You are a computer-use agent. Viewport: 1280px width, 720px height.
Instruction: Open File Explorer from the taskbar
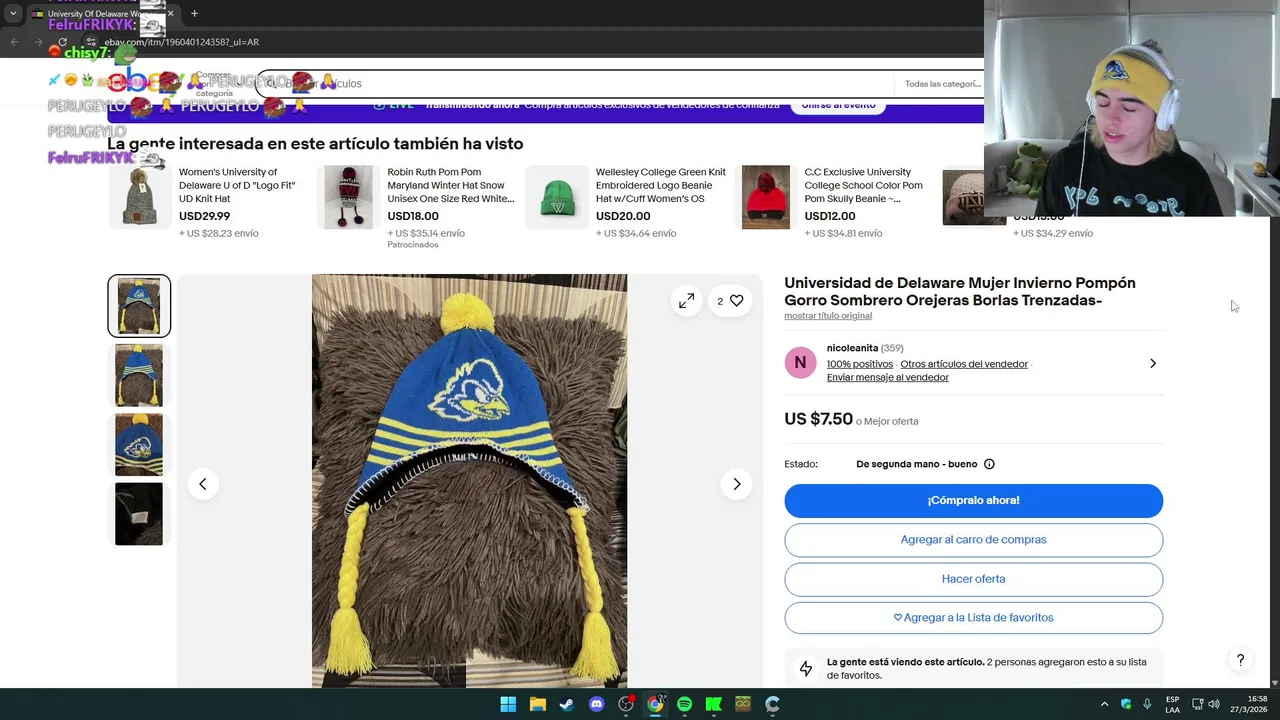point(537,704)
